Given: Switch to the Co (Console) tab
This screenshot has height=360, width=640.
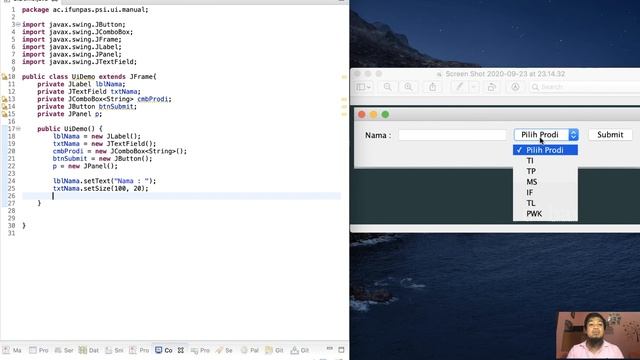Looking at the screenshot, I should coord(164,350).
